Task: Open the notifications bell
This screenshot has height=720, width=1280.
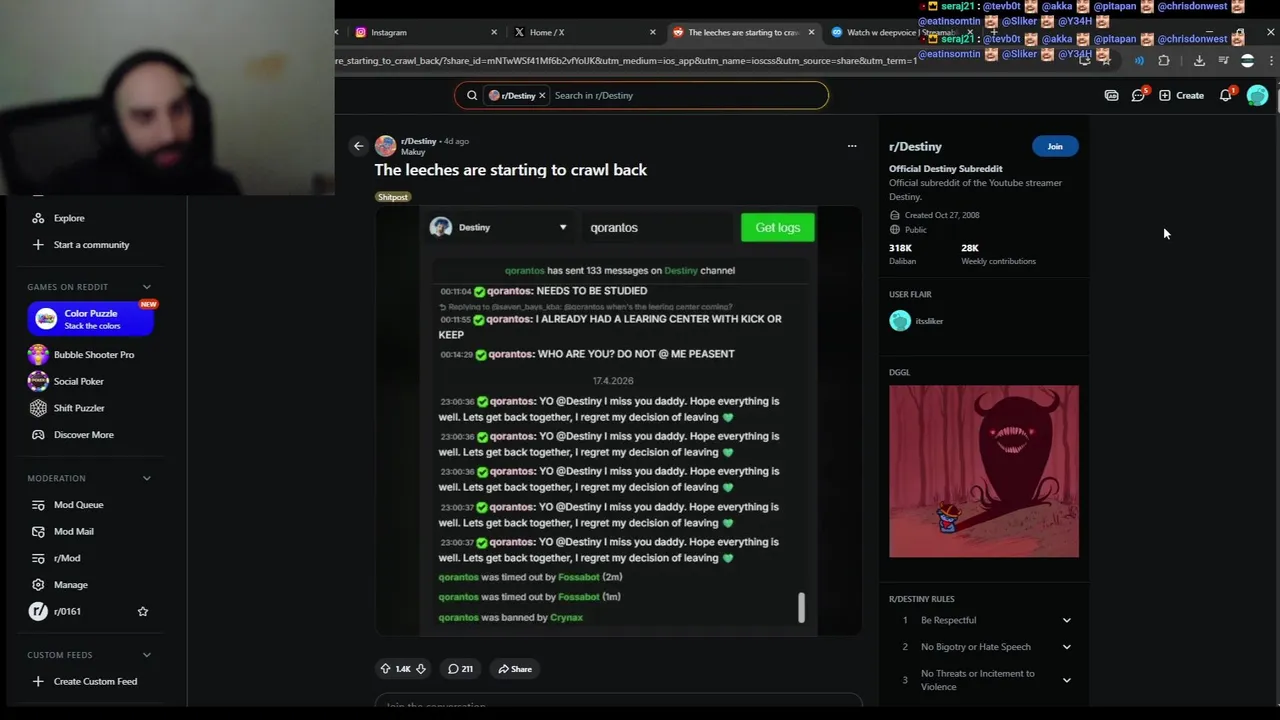Action: point(1226,95)
